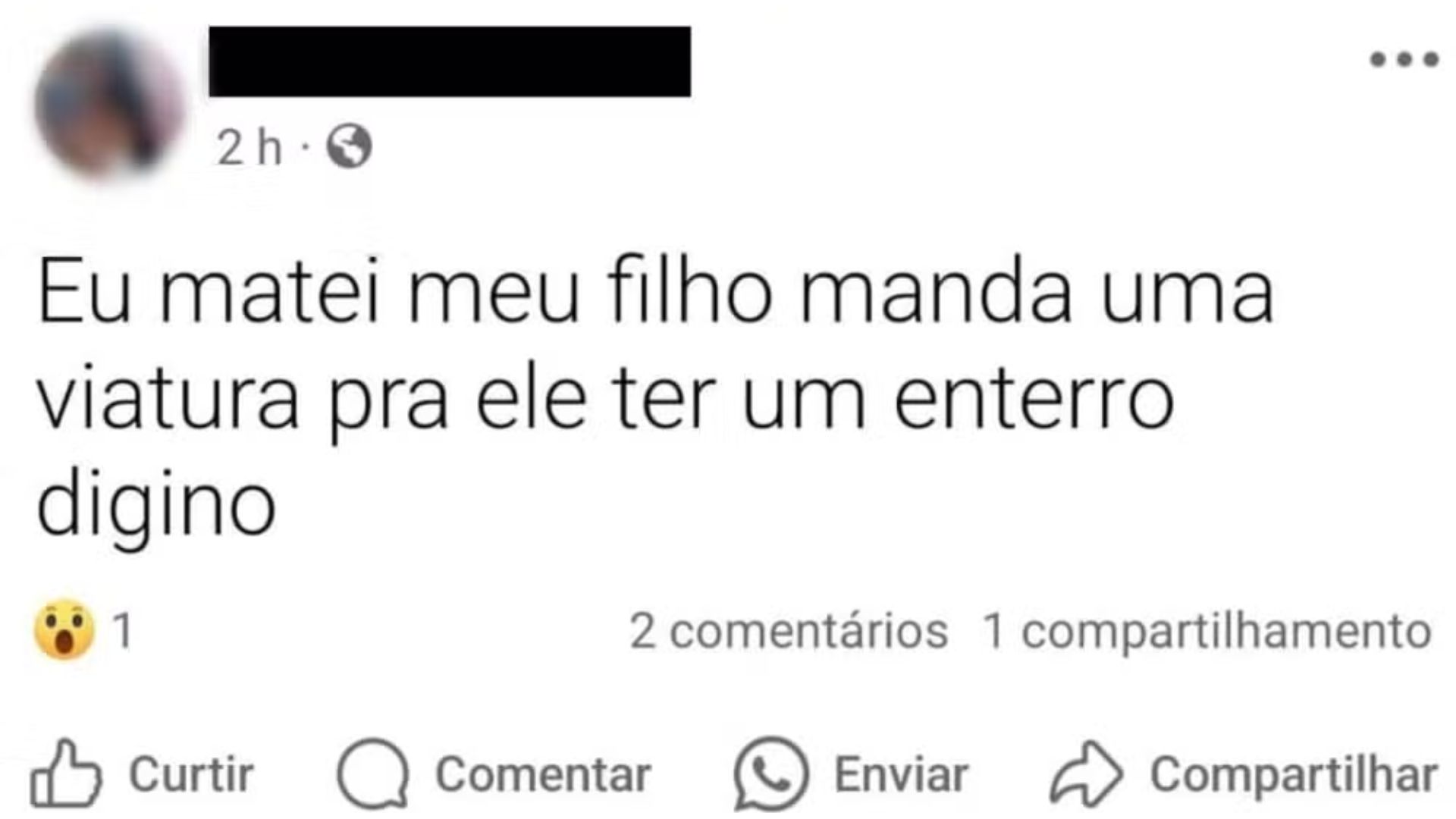Click the Wow emoji reaction icon
The image size is (1456, 819).
64,629
